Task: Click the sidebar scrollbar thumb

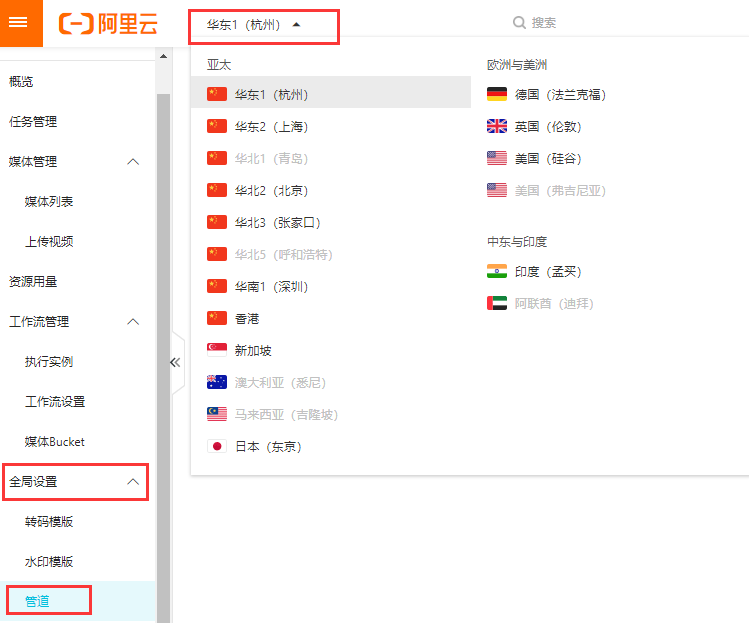Action: coord(163,358)
